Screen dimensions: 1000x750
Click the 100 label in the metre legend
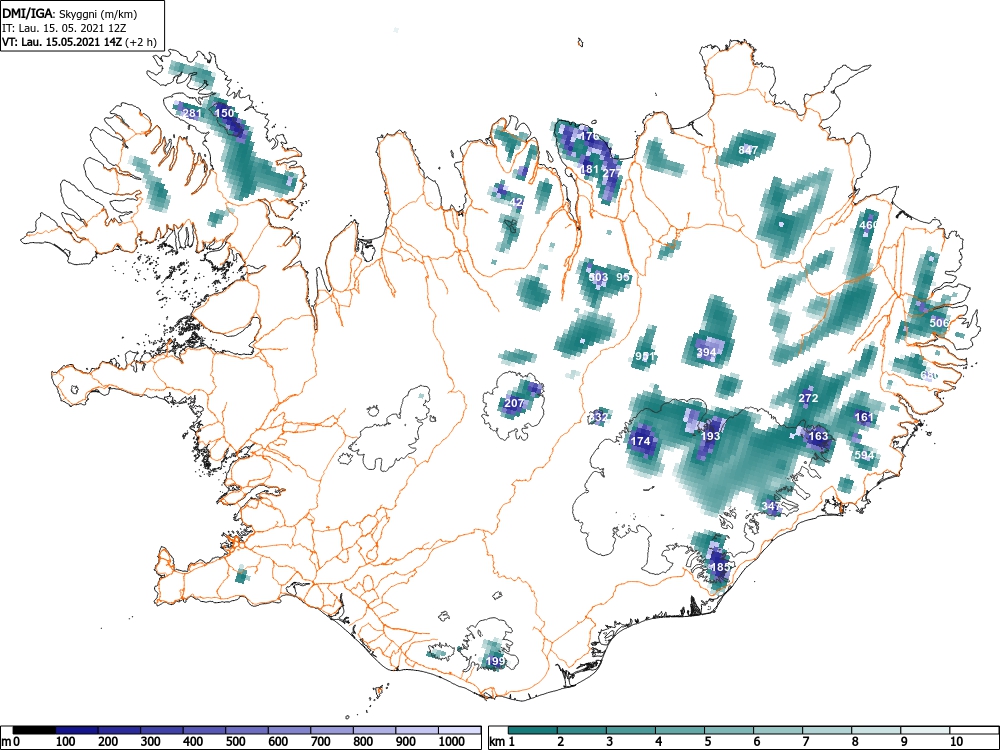66,741
